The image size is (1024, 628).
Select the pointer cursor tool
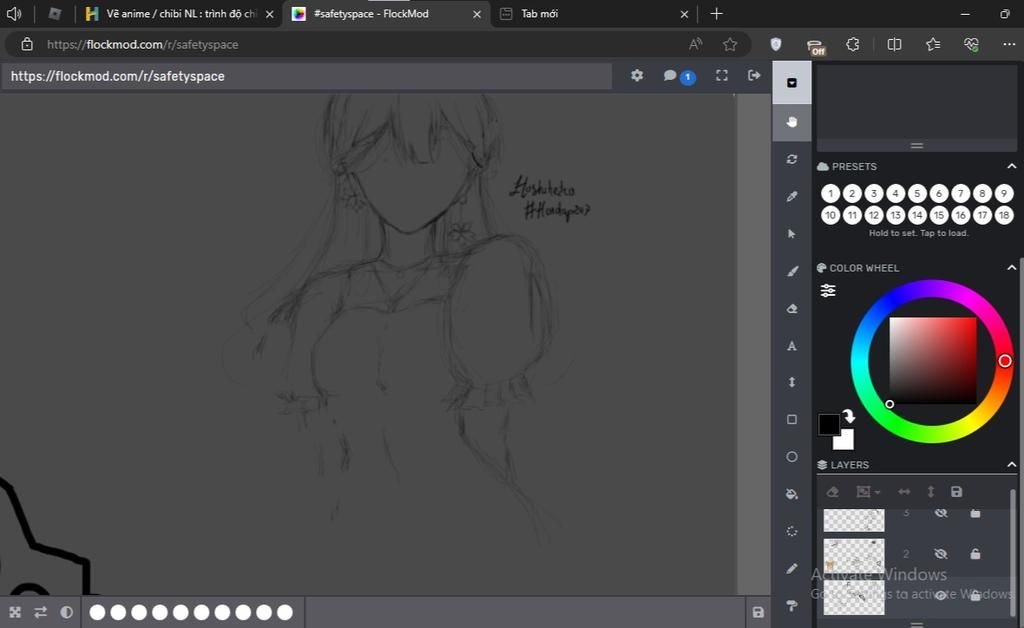click(x=792, y=234)
